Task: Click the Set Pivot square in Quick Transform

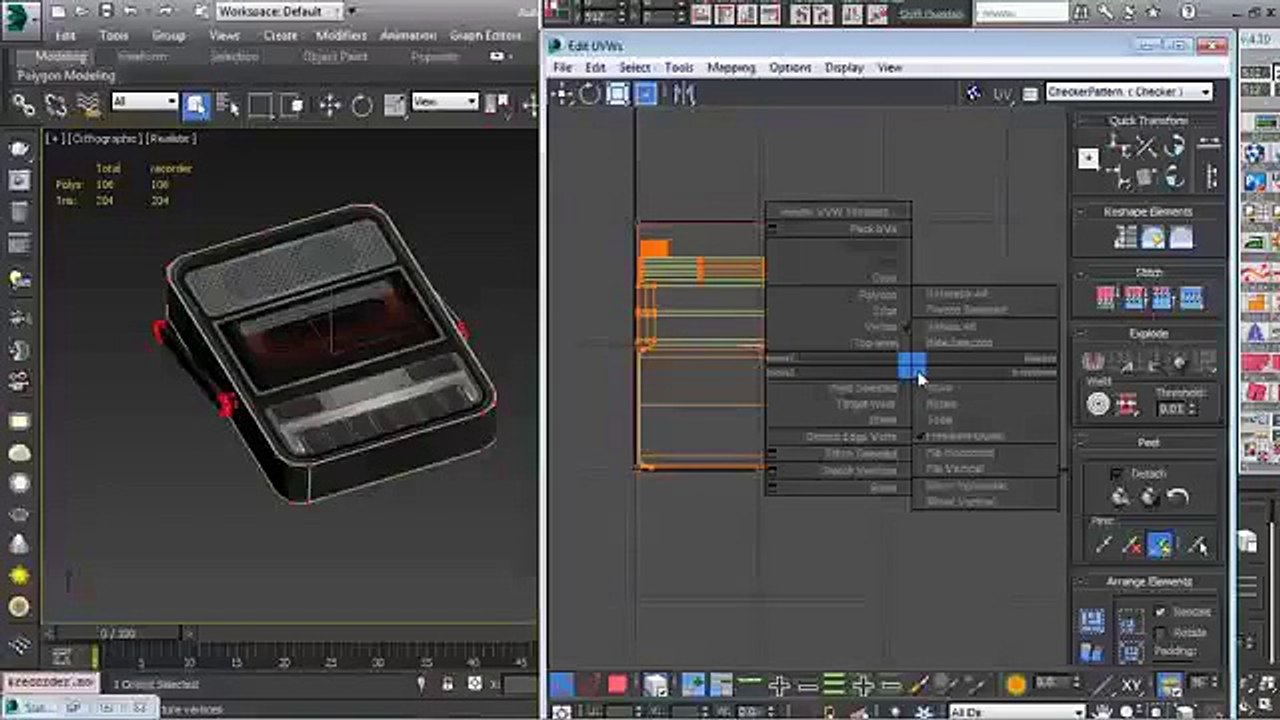Action: pos(1089,158)
